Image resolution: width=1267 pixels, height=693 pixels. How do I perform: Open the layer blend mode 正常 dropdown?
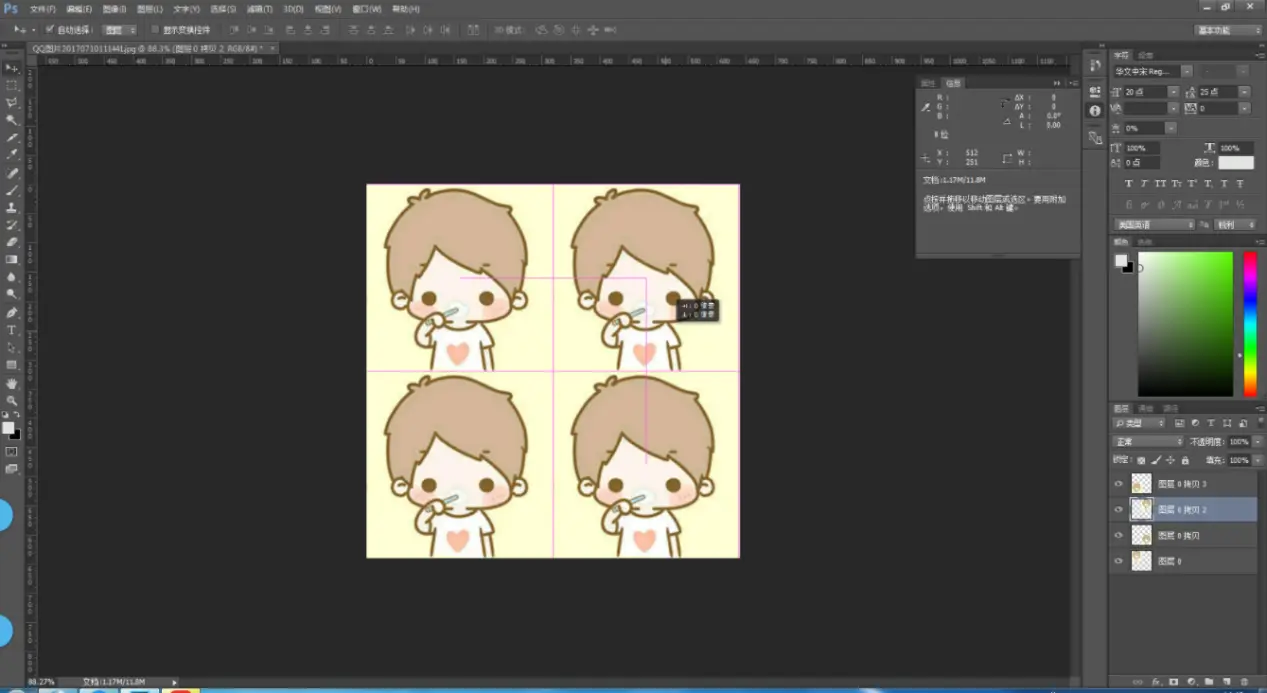pos(1149,442)
